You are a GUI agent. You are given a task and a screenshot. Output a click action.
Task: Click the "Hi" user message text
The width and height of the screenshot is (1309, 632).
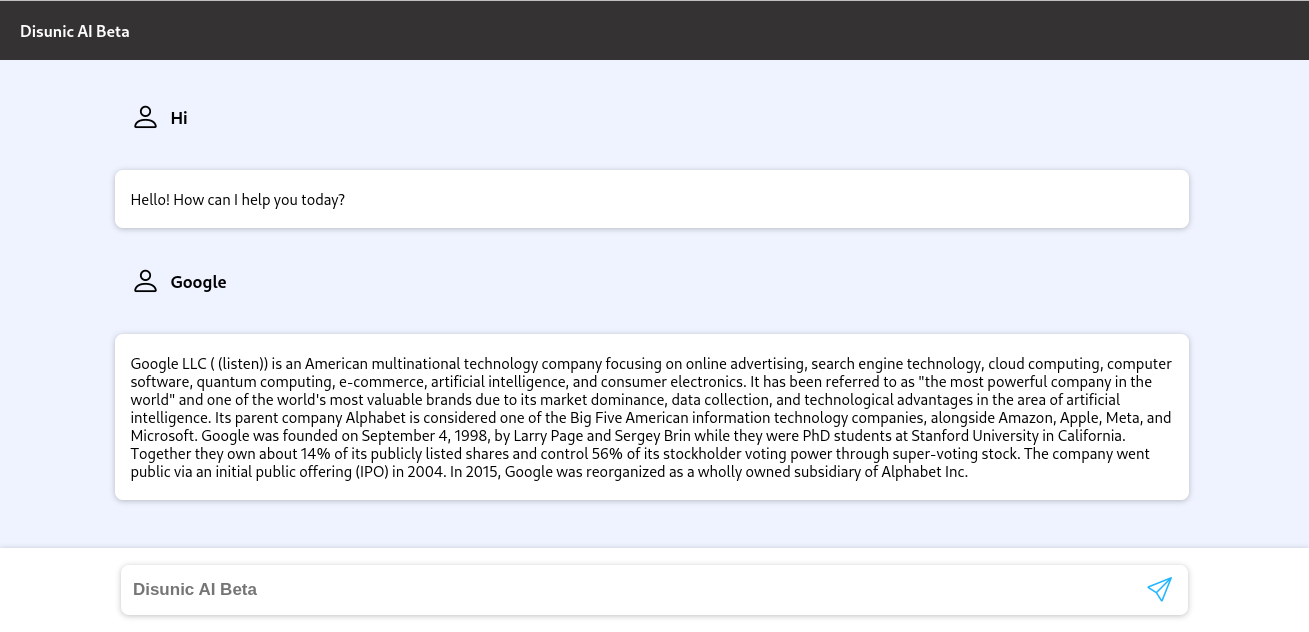179,118
